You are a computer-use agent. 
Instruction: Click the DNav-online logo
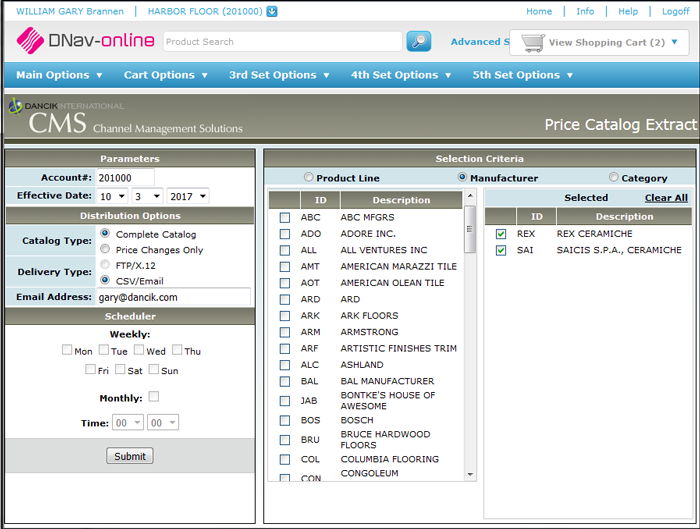coord(86,41)
